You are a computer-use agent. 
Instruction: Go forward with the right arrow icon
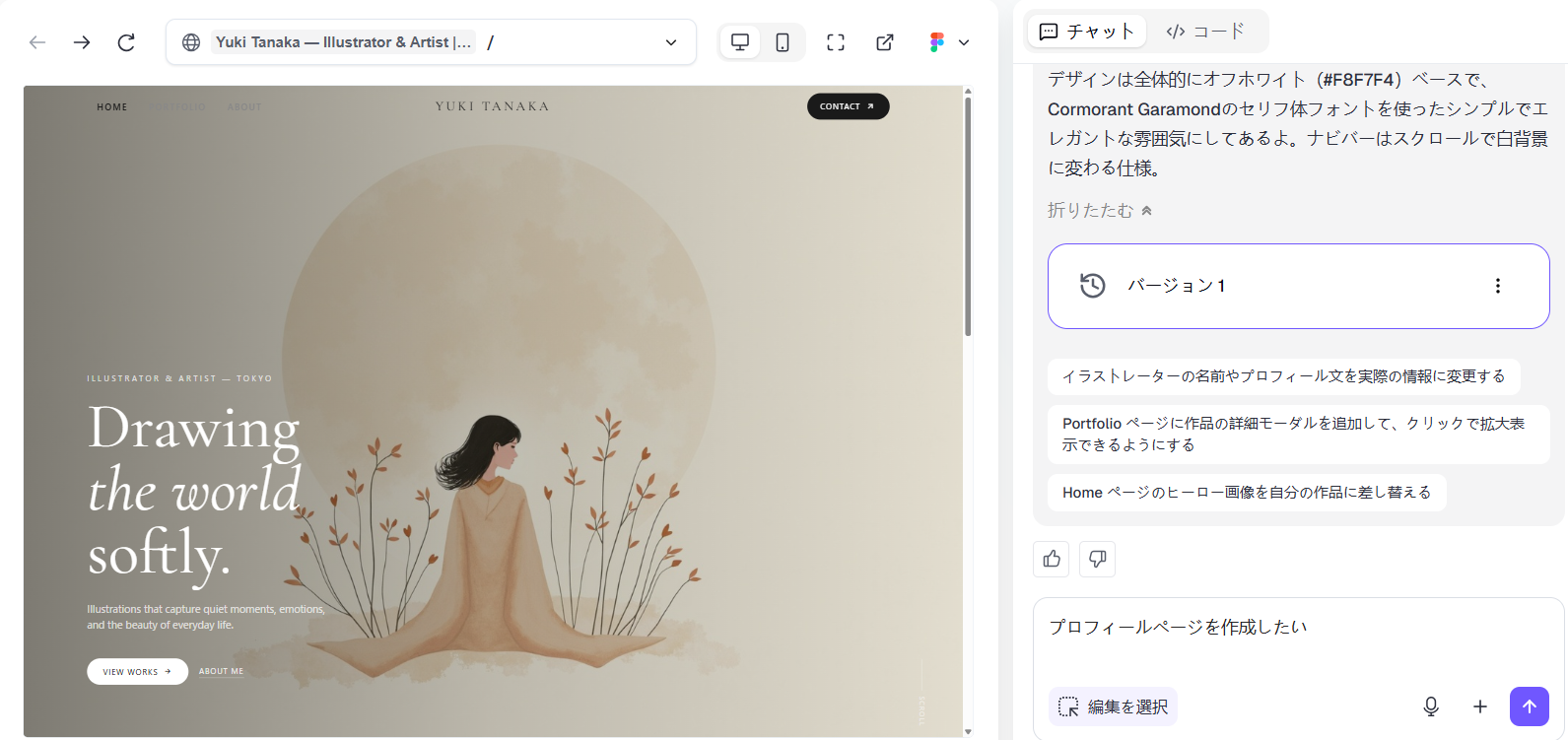[82, 42]
